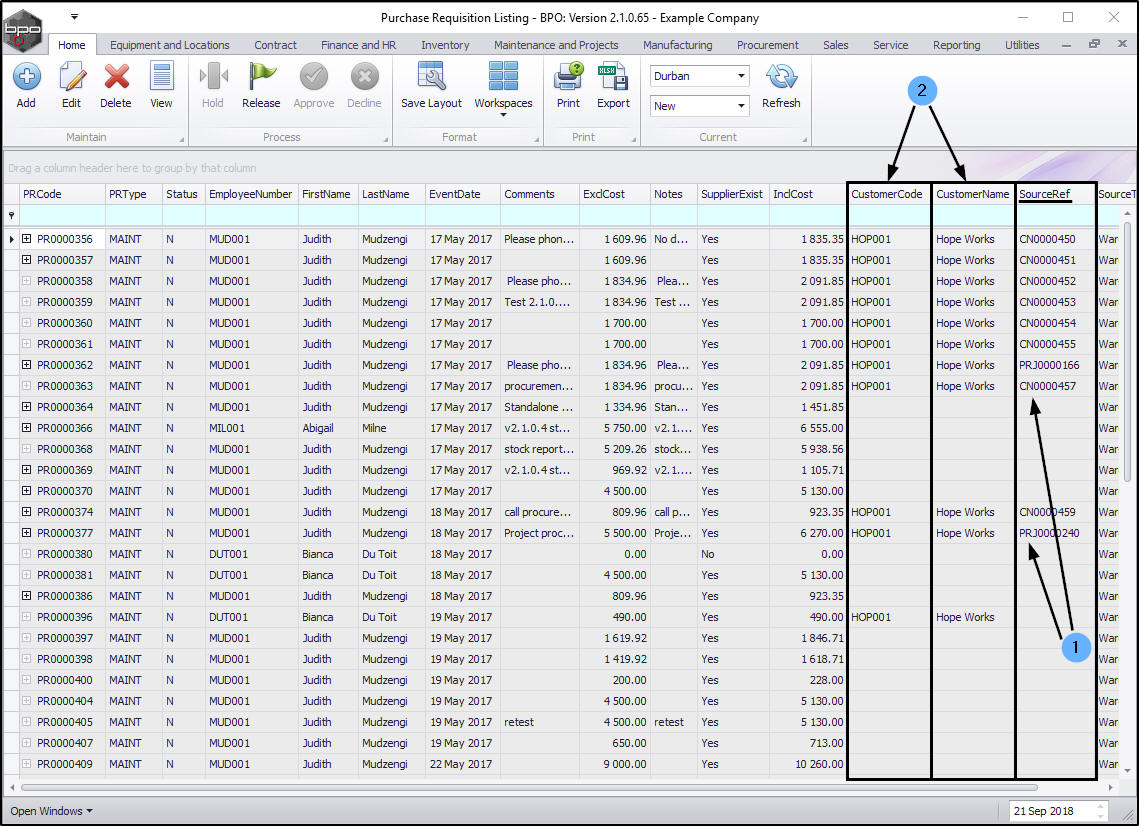The height and width of the screenshot is (826, 1139).
Task: Expand row PR0000356
Action: [27, 239]
